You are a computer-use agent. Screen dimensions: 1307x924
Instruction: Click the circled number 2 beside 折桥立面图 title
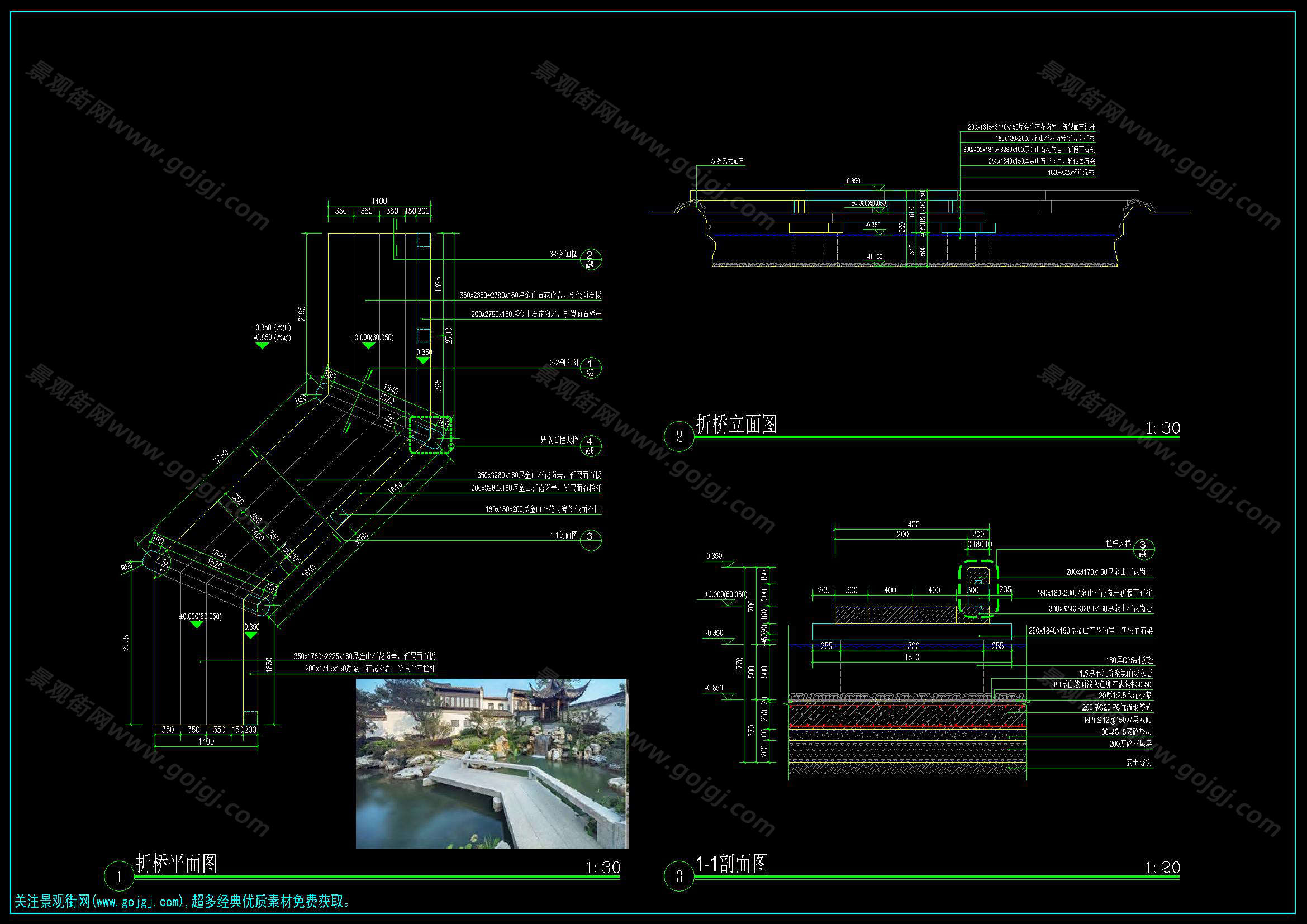pos(678,437)
